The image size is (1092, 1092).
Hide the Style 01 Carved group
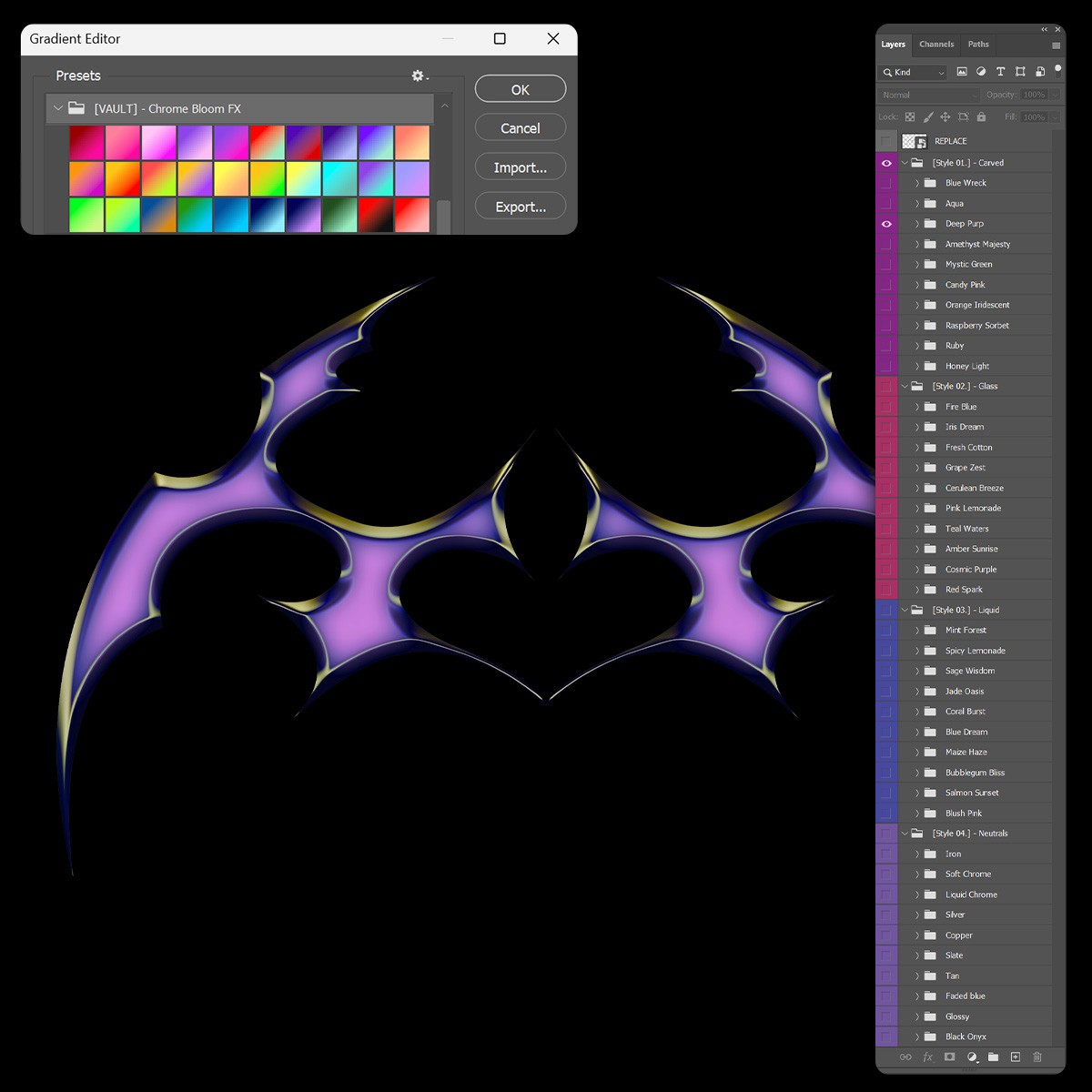(x=886, y=163)
